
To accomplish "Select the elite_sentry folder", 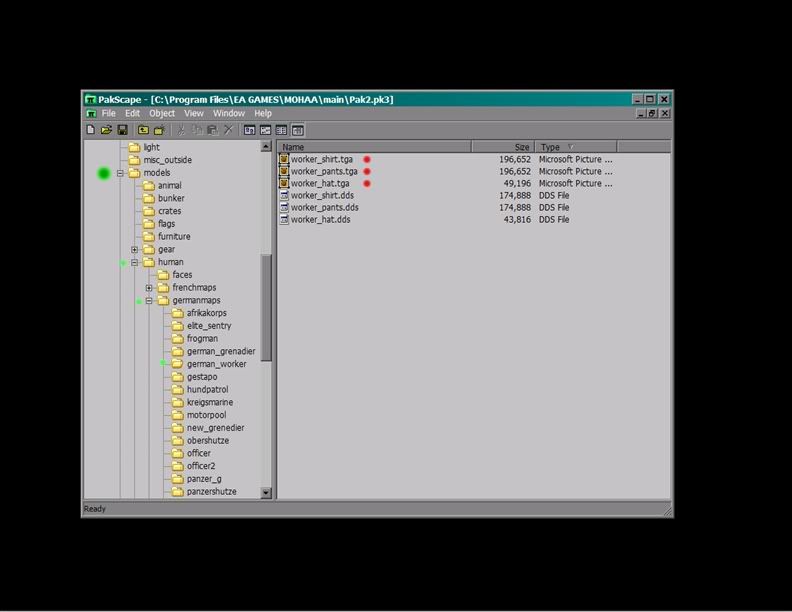I will tap(209, 326).
